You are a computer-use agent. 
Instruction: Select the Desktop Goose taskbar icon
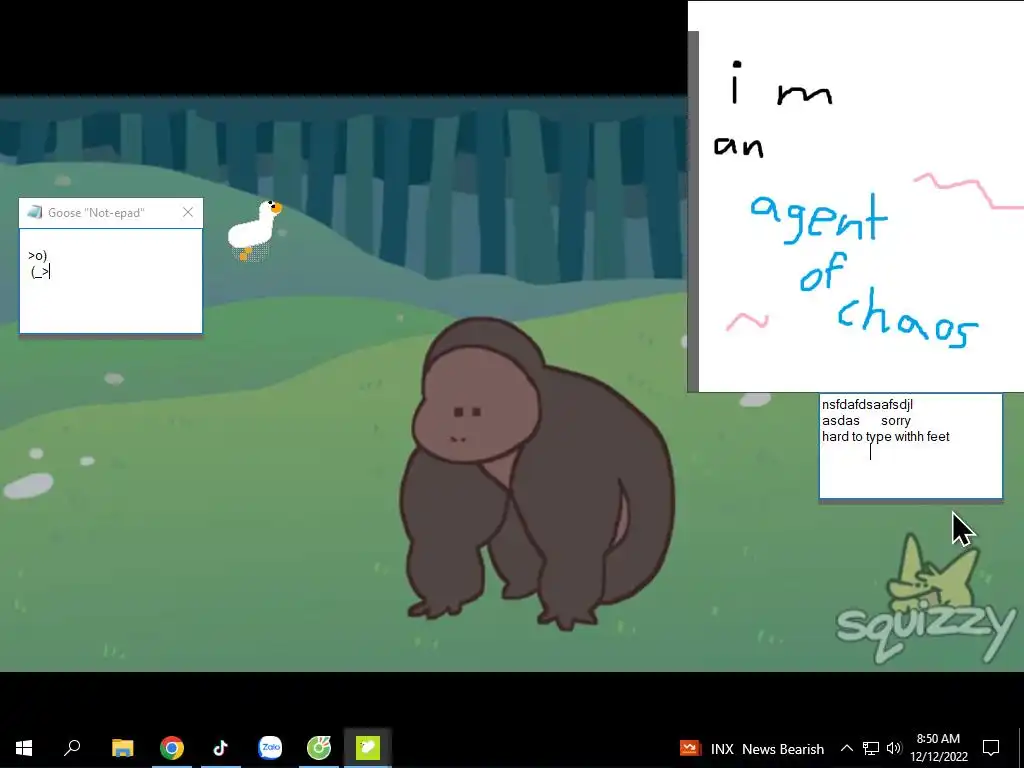(368, 748)
